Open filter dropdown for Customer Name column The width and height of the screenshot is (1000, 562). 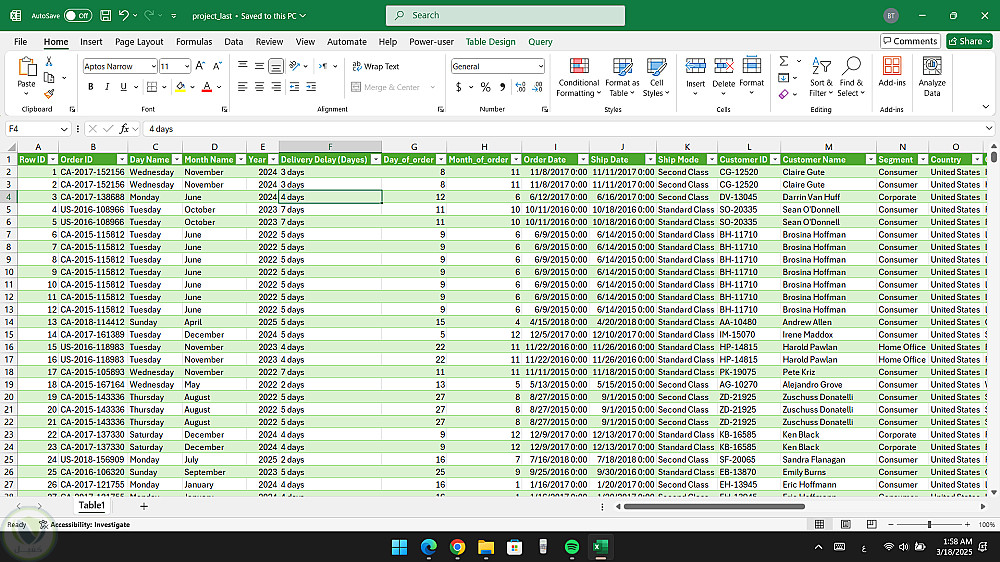click(x=870, y=159)
